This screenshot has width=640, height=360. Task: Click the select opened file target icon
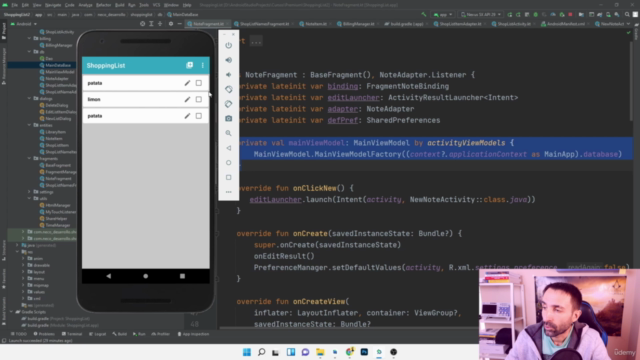coord(142,24)
